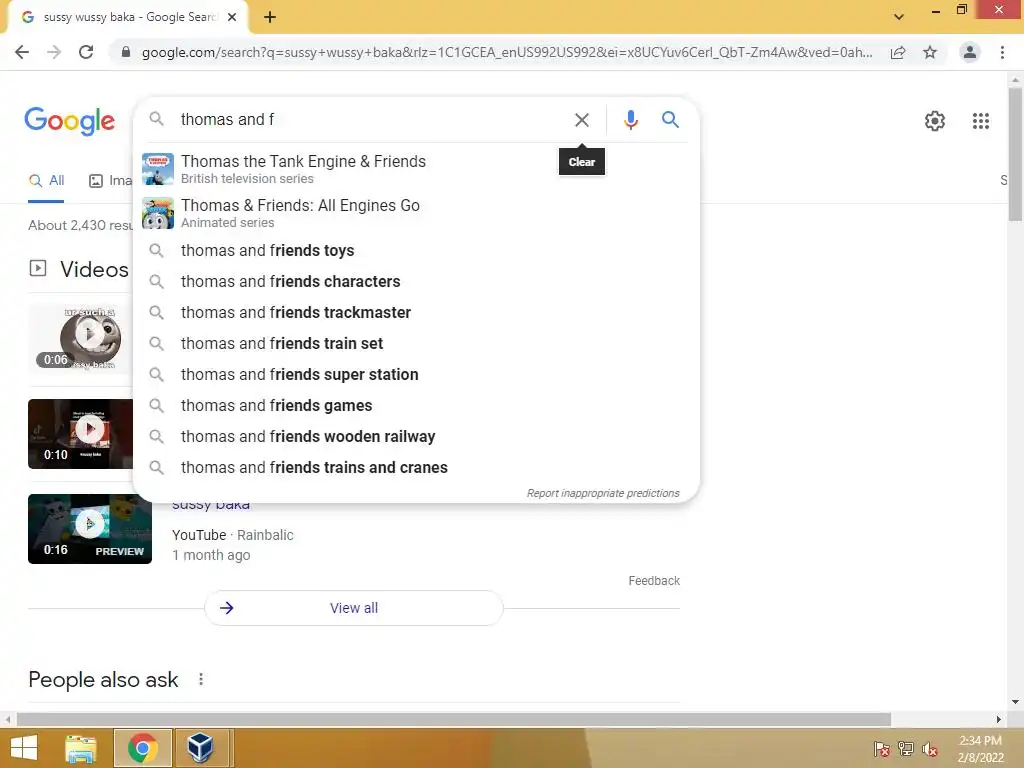Choose suggestion thomas and friends trackmaster

[x=416, y=313]
